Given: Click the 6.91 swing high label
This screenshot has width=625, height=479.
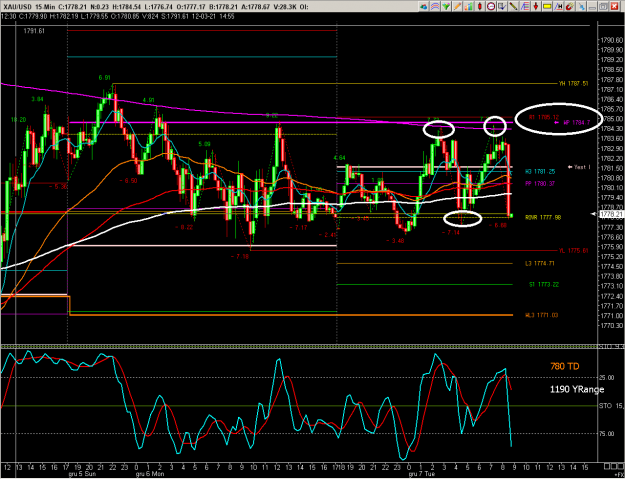Looking at the screenshot, I should 104,78.
